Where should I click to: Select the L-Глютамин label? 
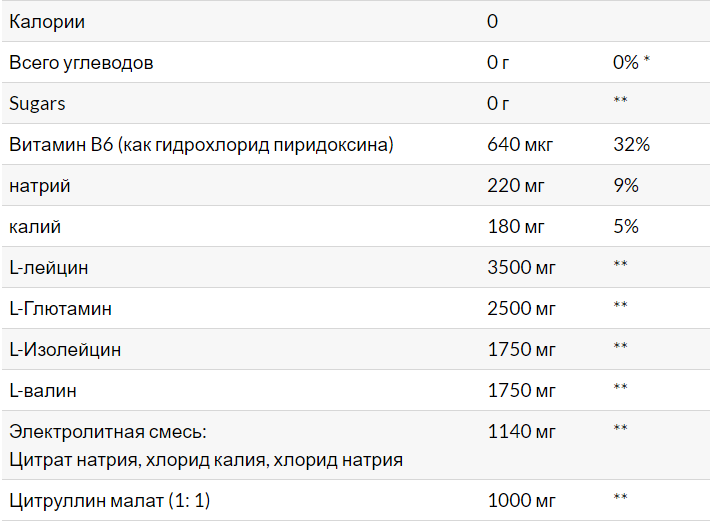coord(60,308)
